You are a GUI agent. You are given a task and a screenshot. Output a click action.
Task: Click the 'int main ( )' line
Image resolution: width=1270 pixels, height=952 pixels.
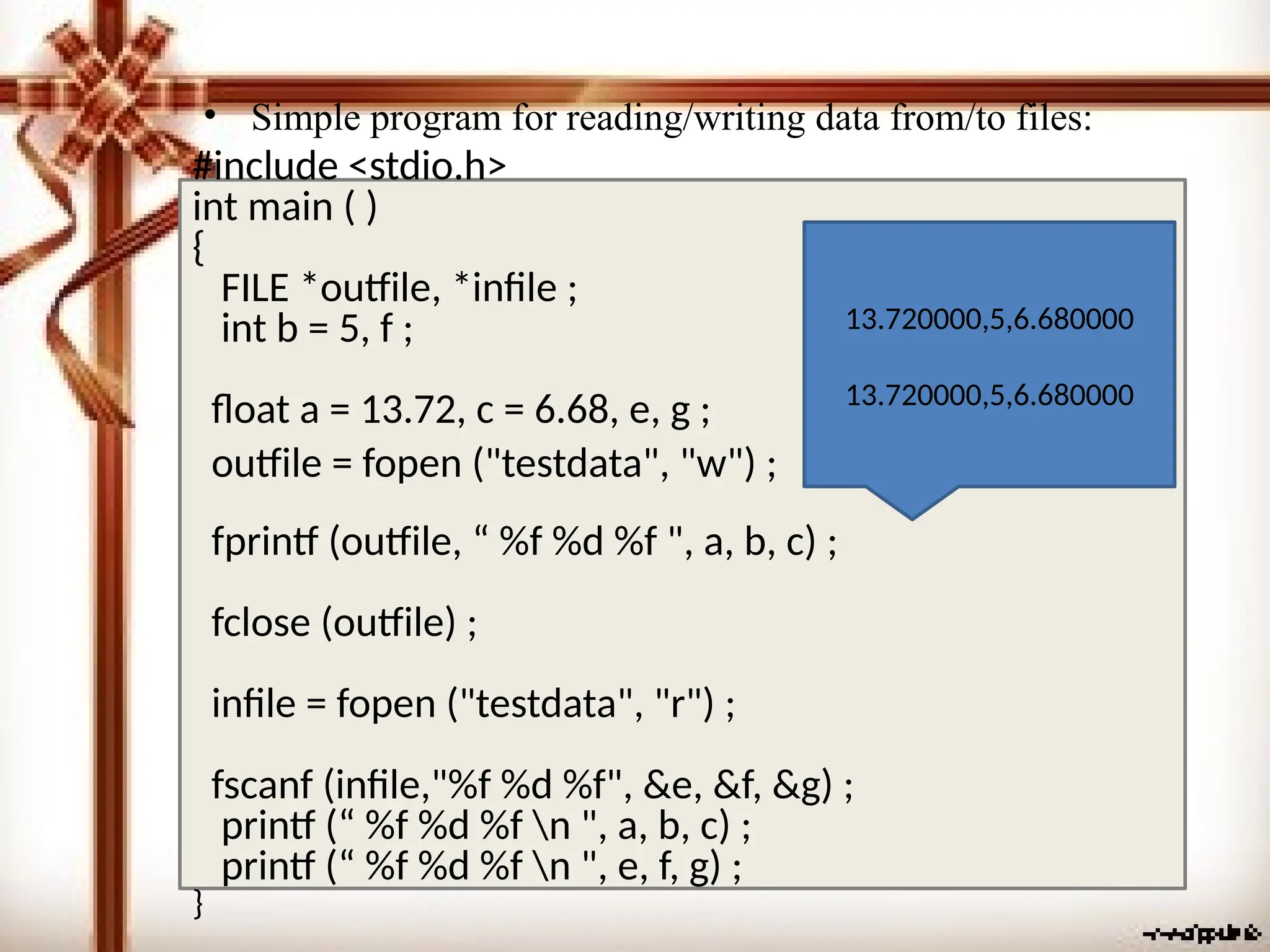pyautogui.click(x=285, y=207)
